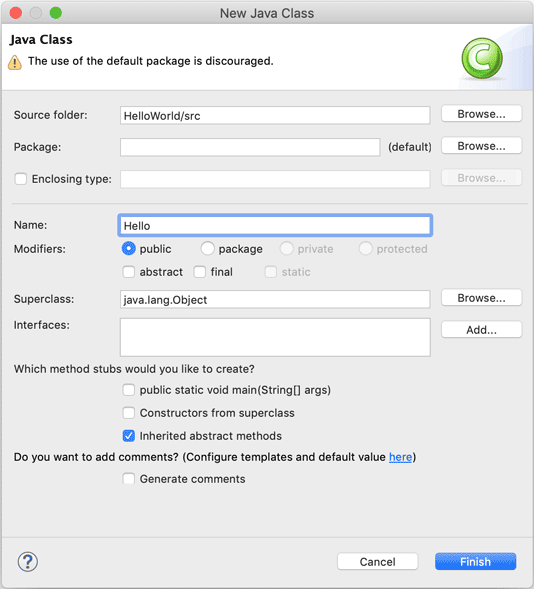
Task: Select the package modifier radio button
Action: [x=207, y=249]
